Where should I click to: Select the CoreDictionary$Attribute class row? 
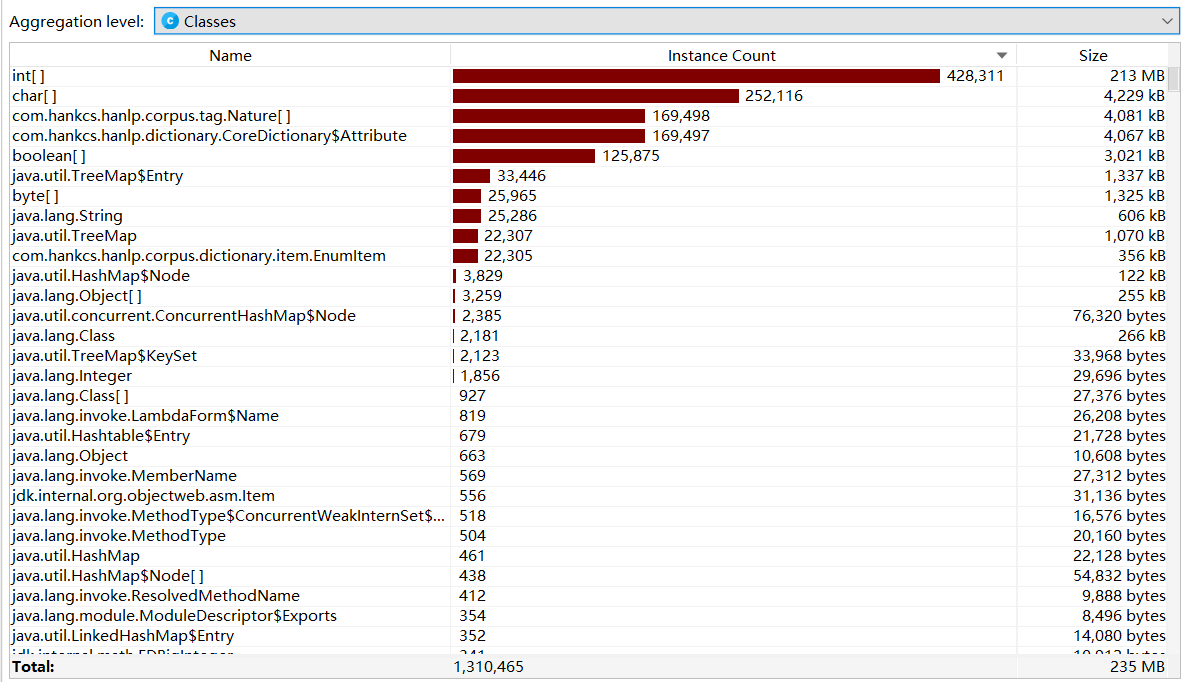coord(589,136)
